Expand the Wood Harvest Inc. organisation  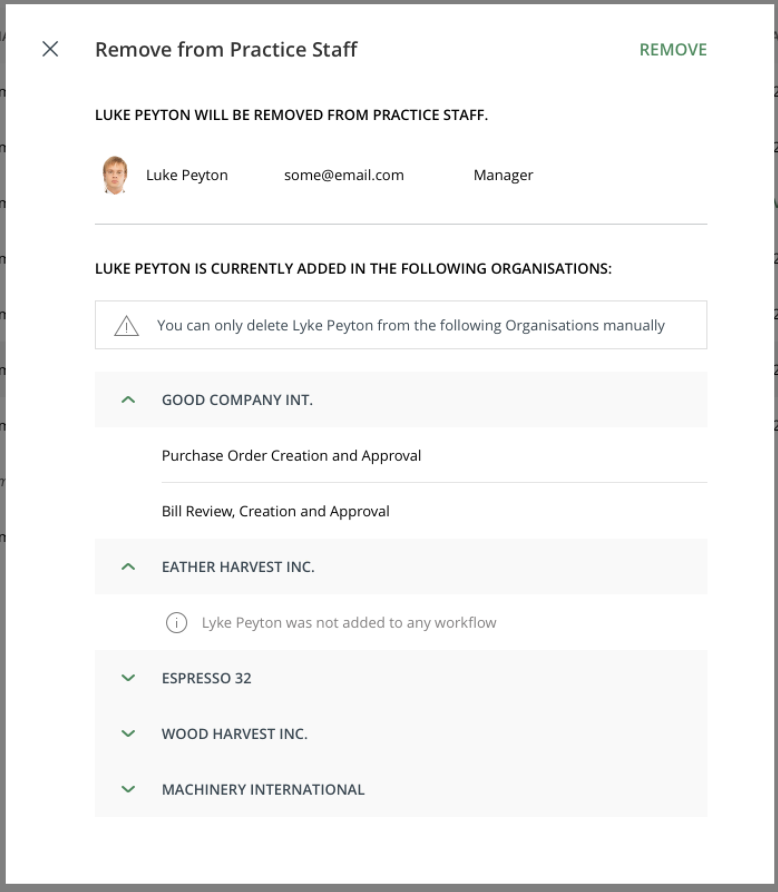pyautogui.click(x=127, y=734)
